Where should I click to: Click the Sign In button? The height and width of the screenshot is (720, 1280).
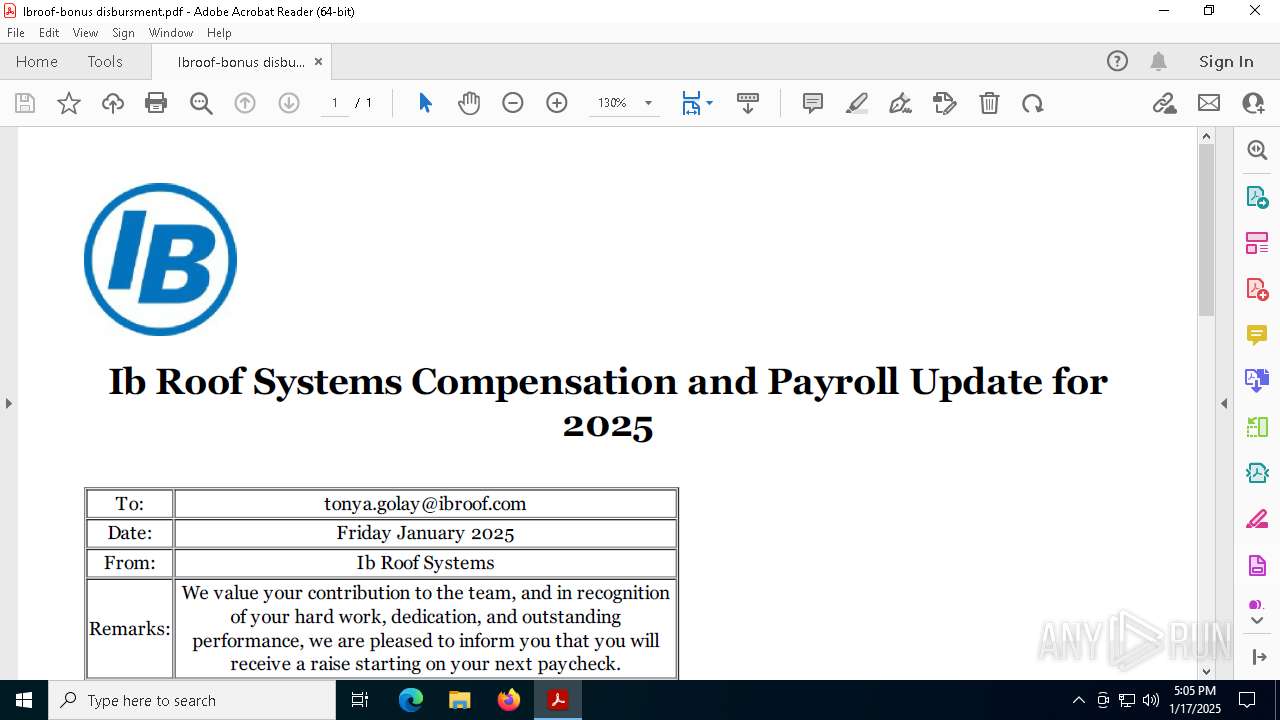1226,61
